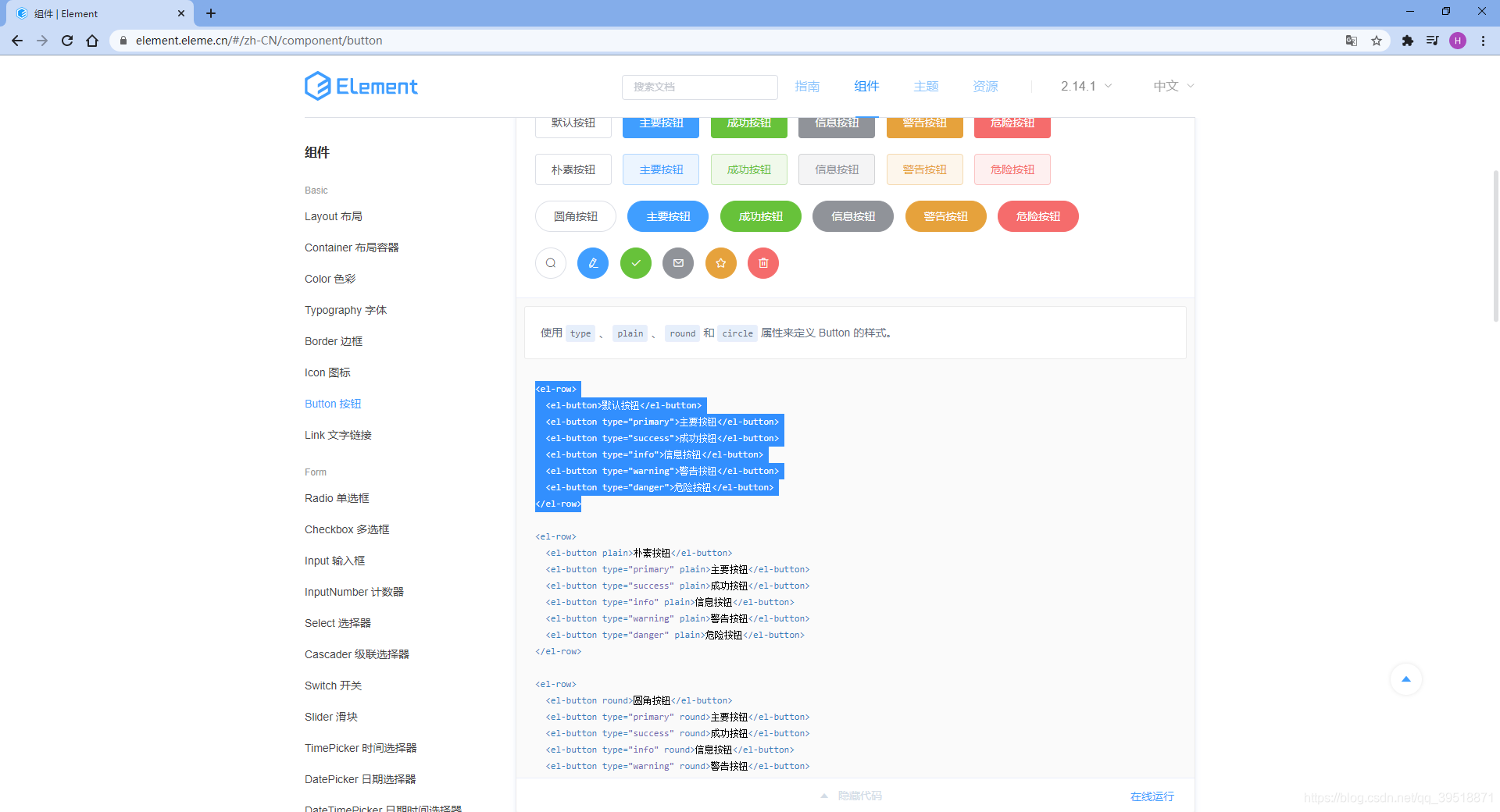This screenshot has width=1500, height=812.
Task: Open Color 色彩 in sidebar
Action: [x=330, y=279]
